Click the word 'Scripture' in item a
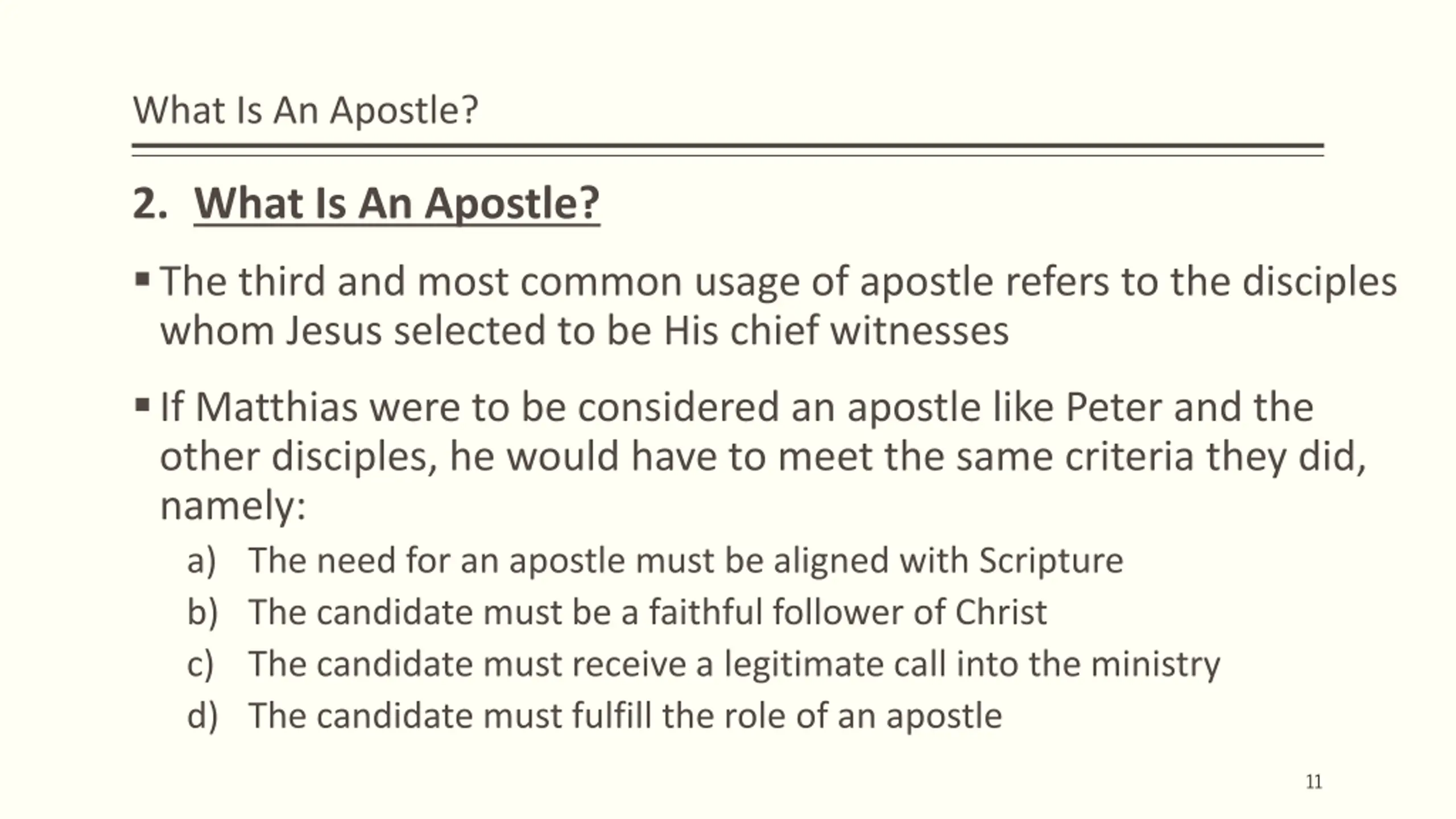 (x=1051, y=561)
